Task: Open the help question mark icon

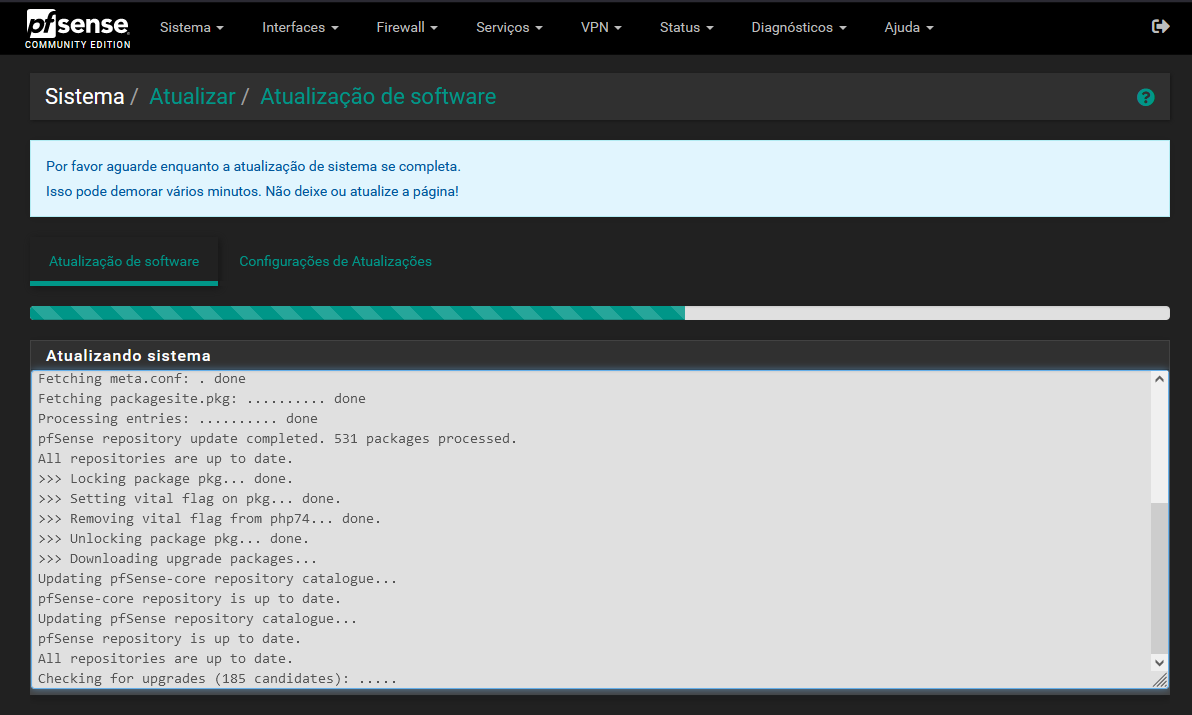Action: click(x=1146, y=97)
